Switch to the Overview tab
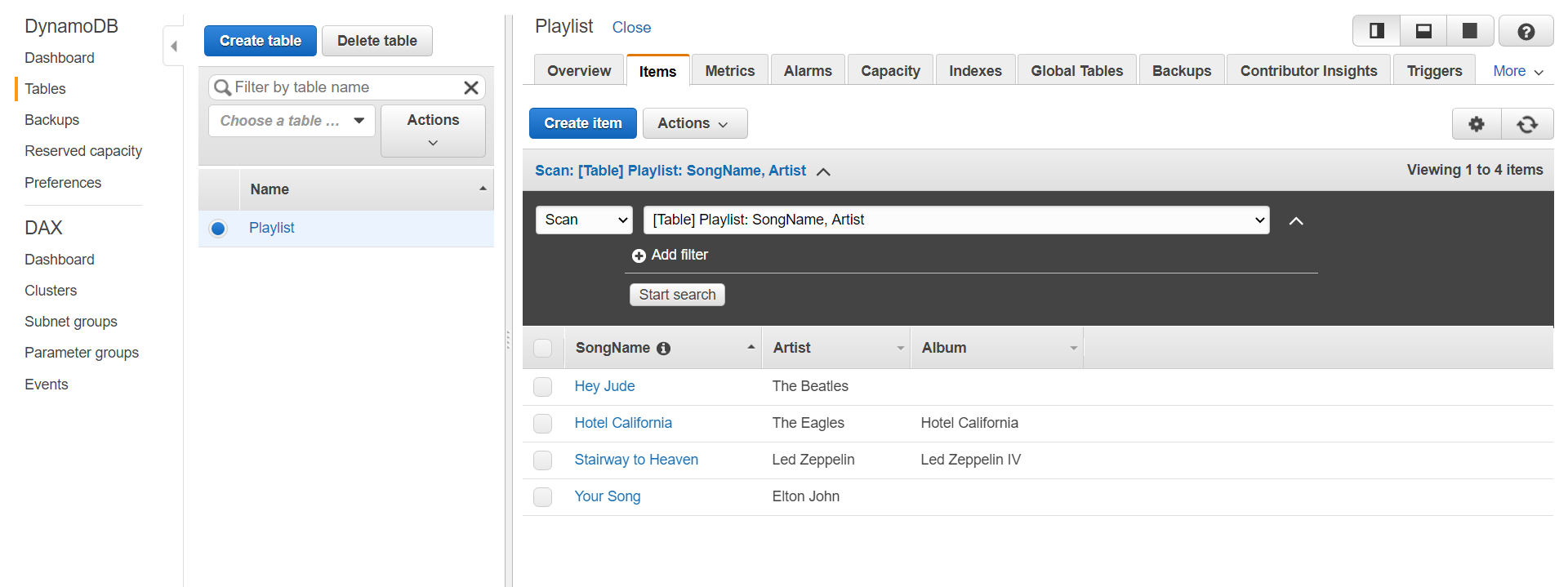The image size is (1568, 587). [x=579, y=71]
